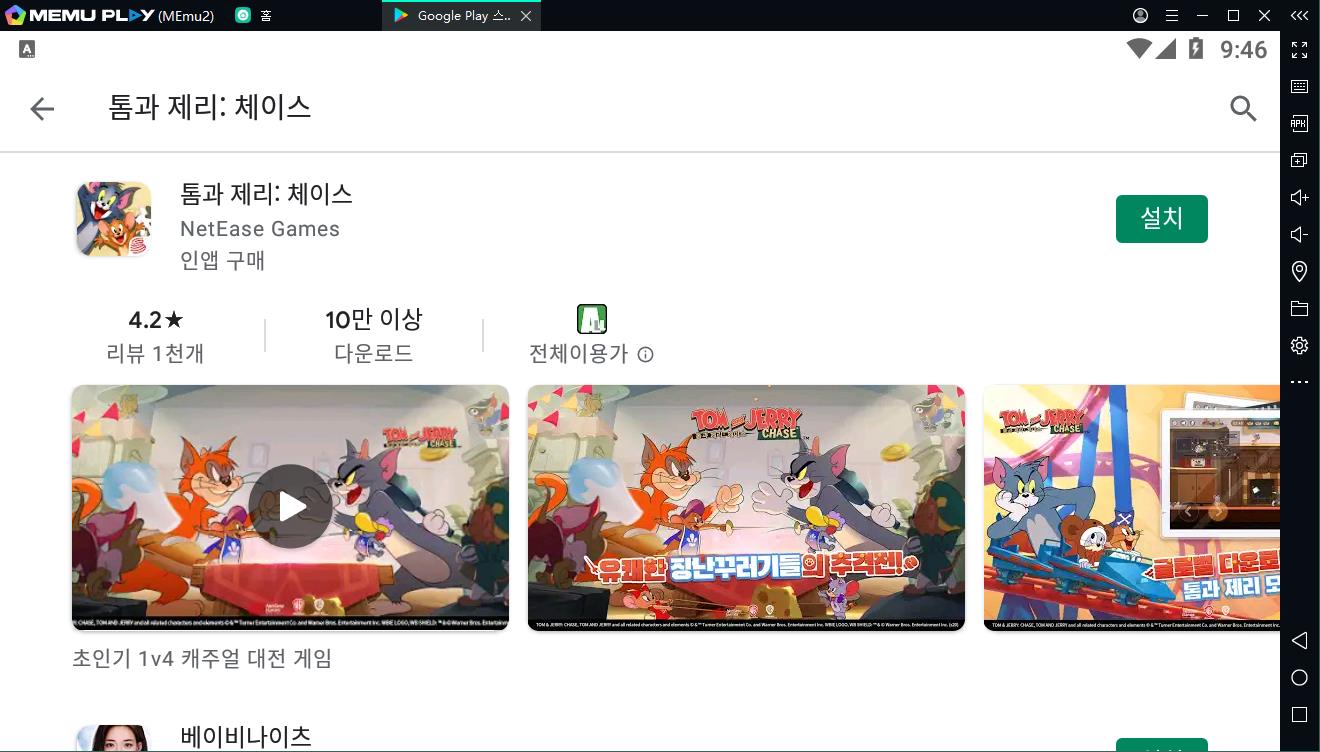
Task: Open search with the magnifier icon
Action: (1243, 108)
